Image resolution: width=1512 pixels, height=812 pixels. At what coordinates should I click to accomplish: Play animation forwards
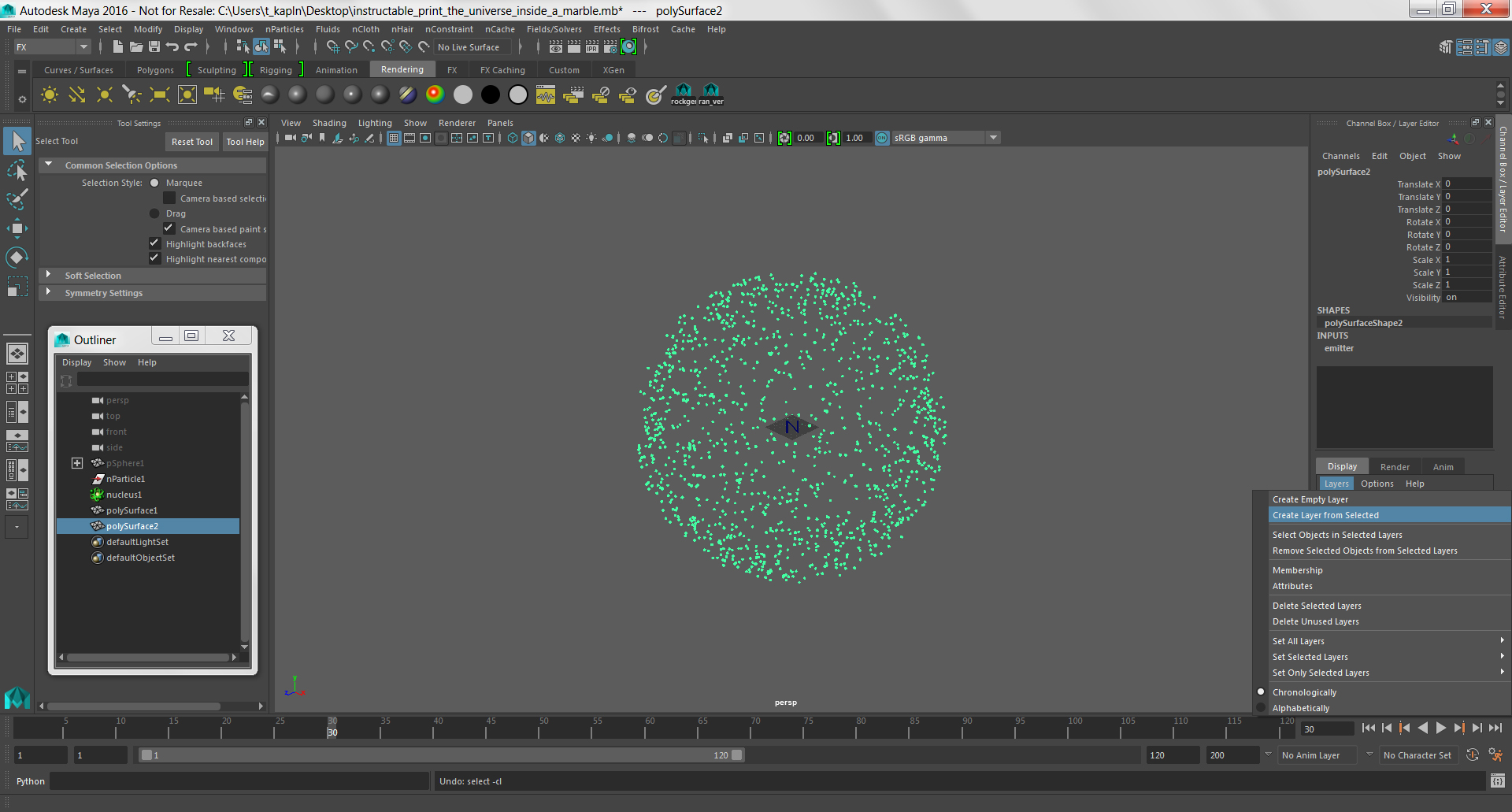click(1440, 729)
